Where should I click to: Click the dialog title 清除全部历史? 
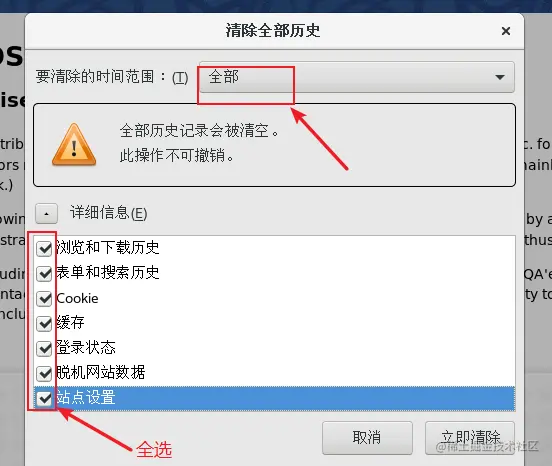[x=273, y=31]
